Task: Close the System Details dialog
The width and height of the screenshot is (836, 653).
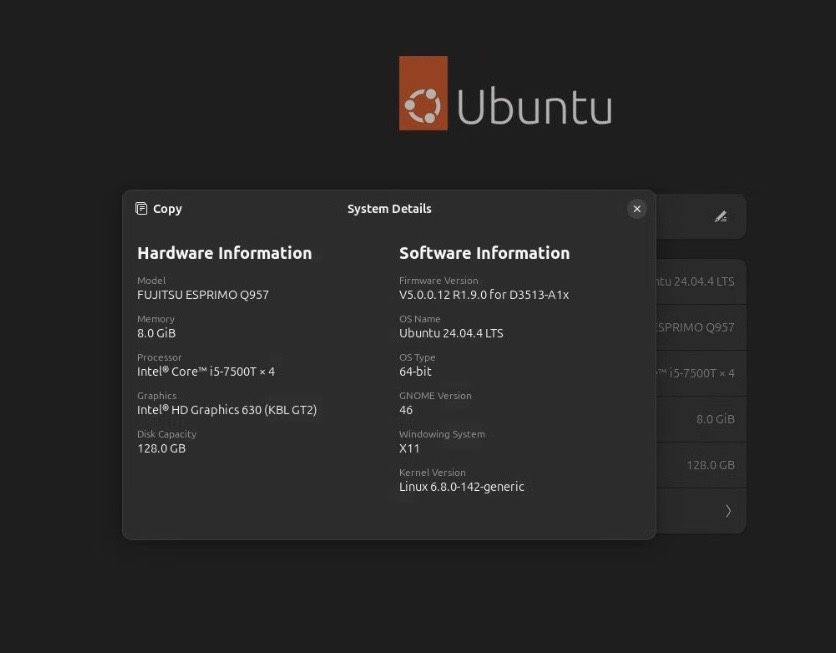Action: (x=637, y=209)
